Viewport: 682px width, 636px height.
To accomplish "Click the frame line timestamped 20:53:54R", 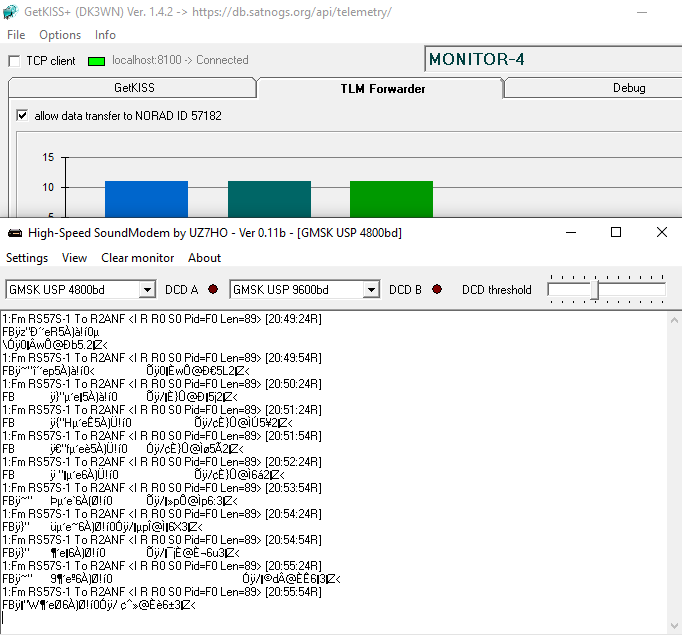I will (162, 488).
